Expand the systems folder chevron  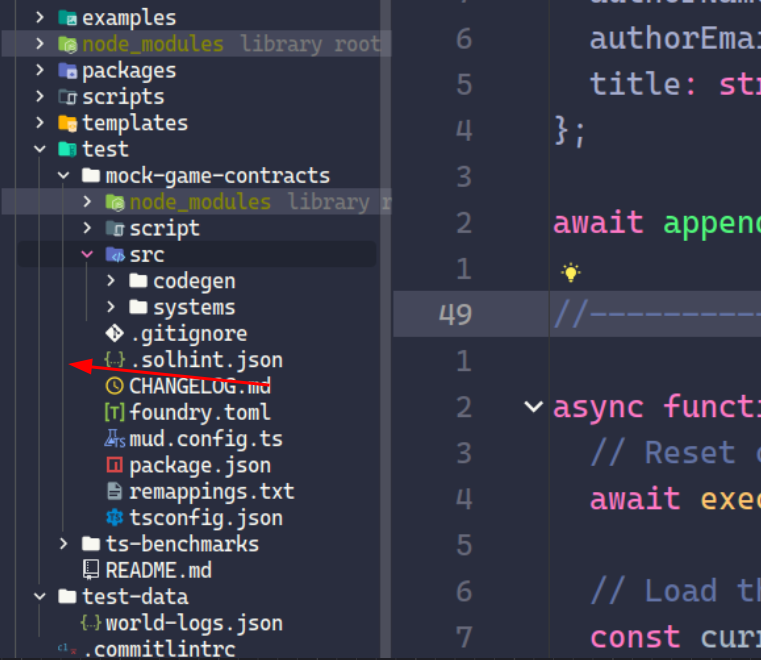111,307
